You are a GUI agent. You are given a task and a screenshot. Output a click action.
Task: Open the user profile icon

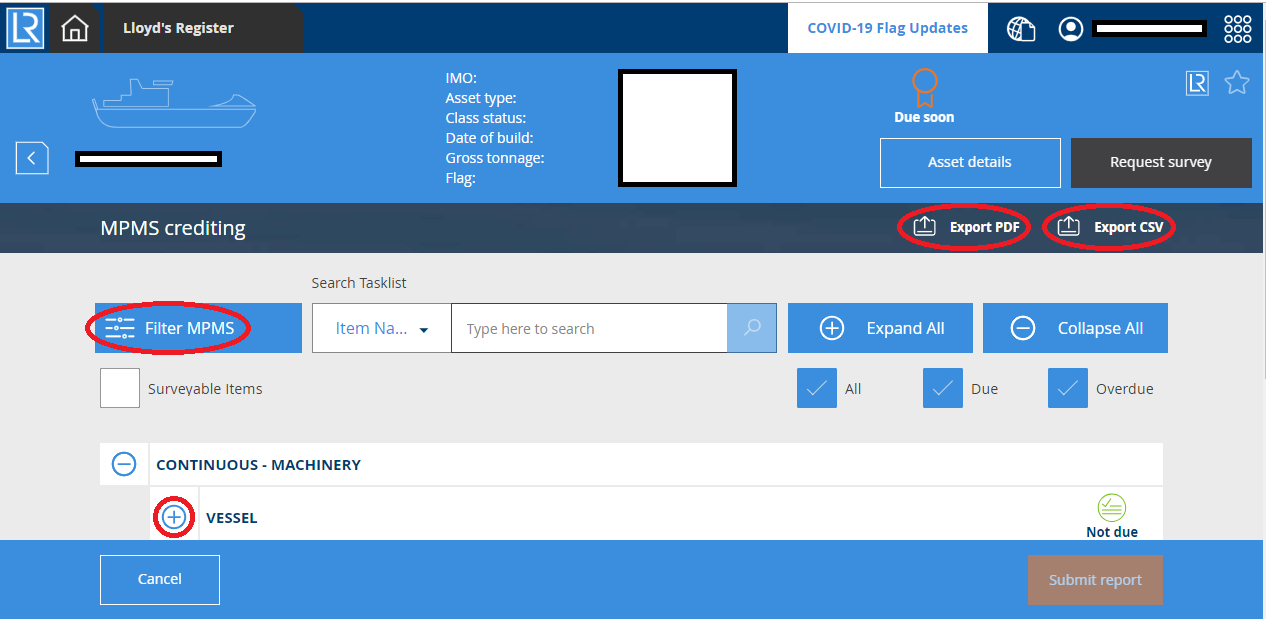[1071, 29]
